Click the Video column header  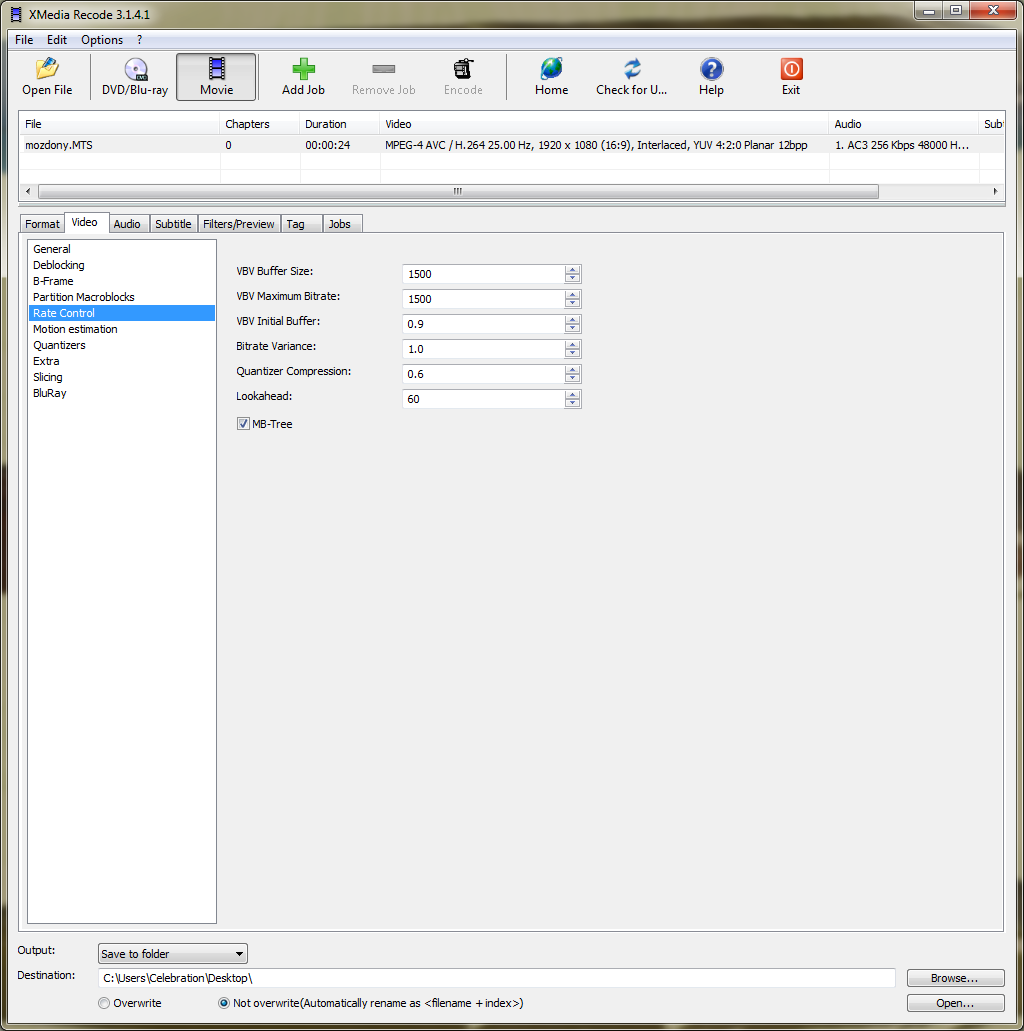tap(604, 124)
